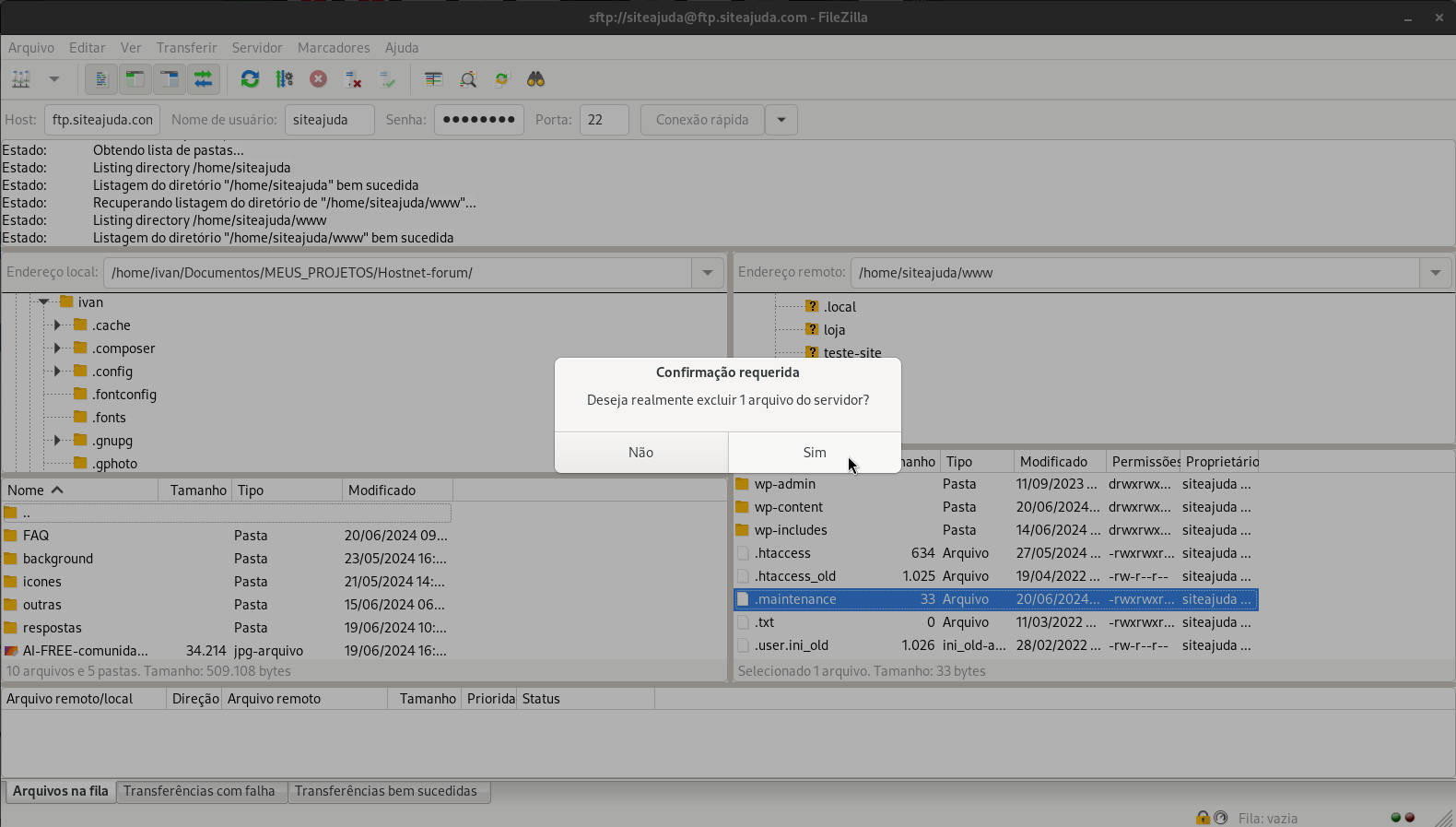This screenshot has width=1456, height=827.
Task: Click the disconnect from server icon
Action: [x=353, y=79]
